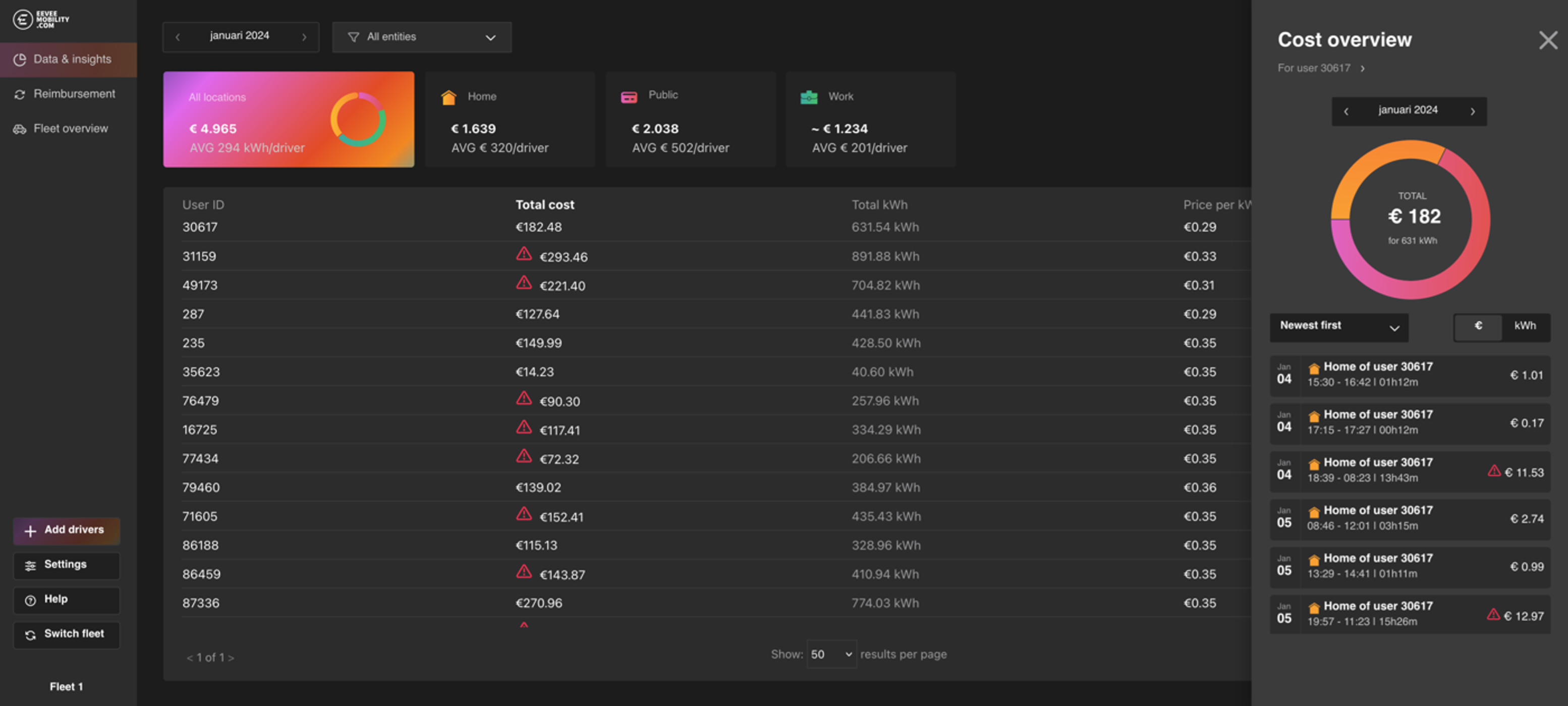Viewport: 1568px width, 706px height.
Task: Click the Cost overview donut chart
Action: pyautogui.click(x=1411, y=220)
